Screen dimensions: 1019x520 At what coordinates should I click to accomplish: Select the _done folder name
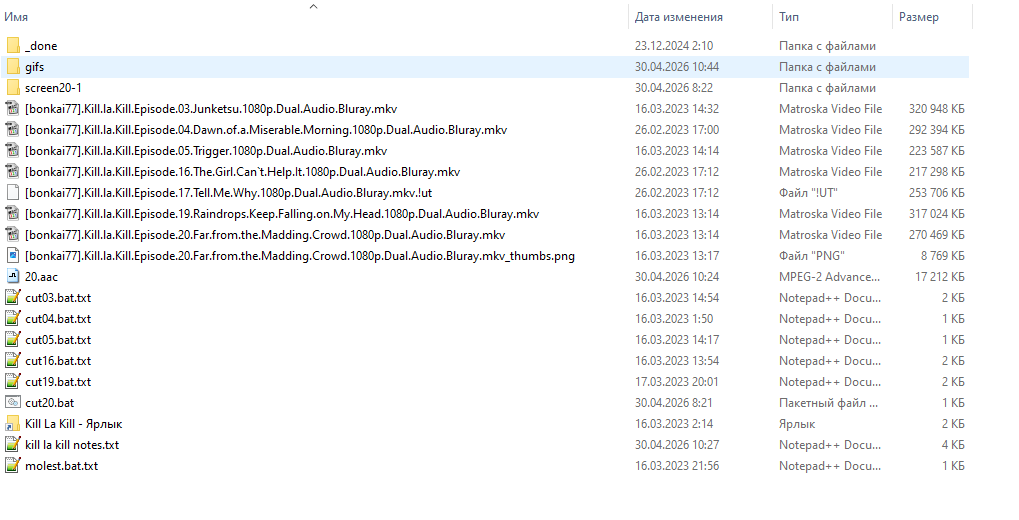(x=41, y=46)
